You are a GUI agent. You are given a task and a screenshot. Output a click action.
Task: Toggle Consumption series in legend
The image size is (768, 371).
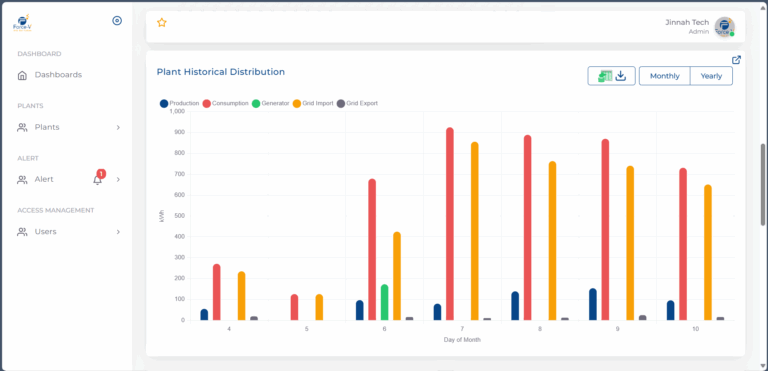coord(225,103)
